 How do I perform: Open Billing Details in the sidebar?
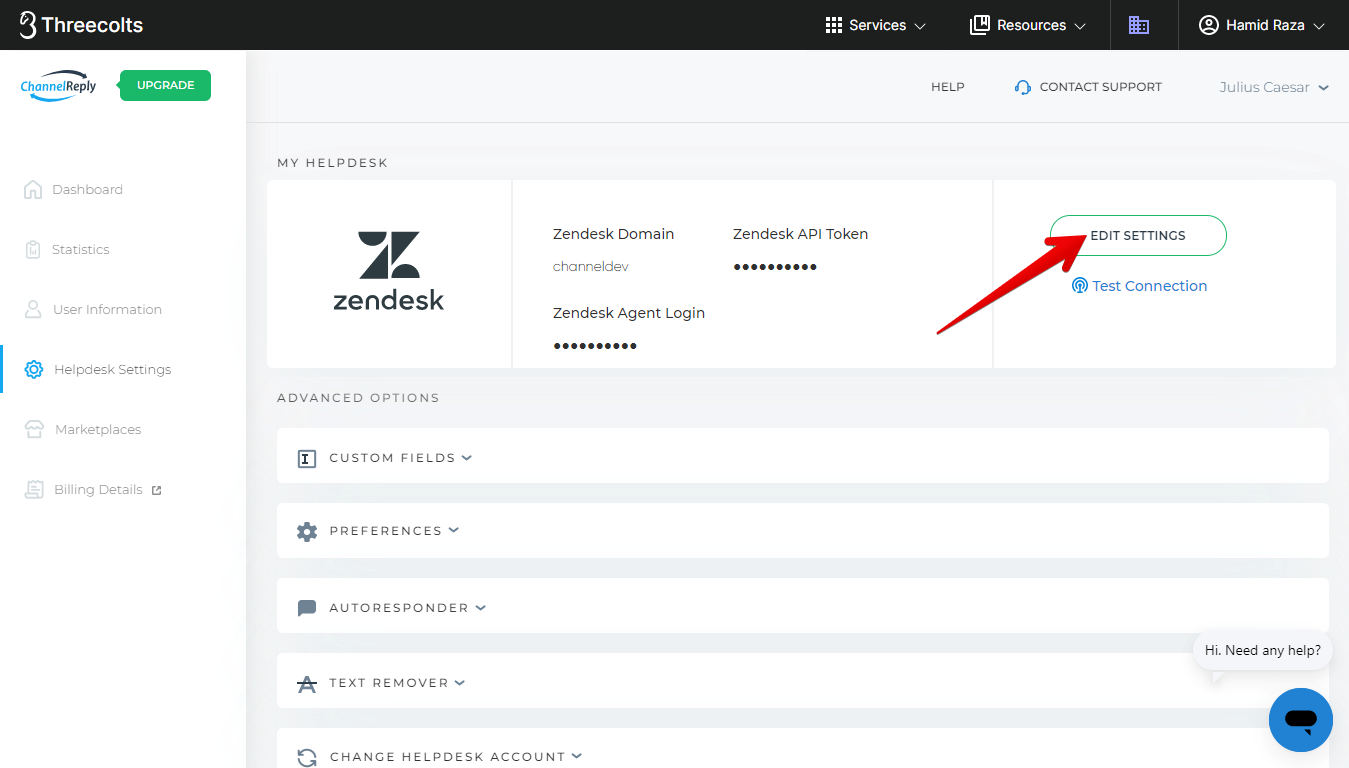(98, 489)
